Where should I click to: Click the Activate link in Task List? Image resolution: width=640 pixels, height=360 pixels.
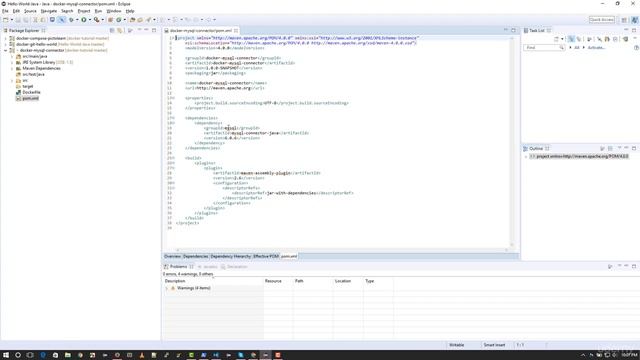pos(596,48)
